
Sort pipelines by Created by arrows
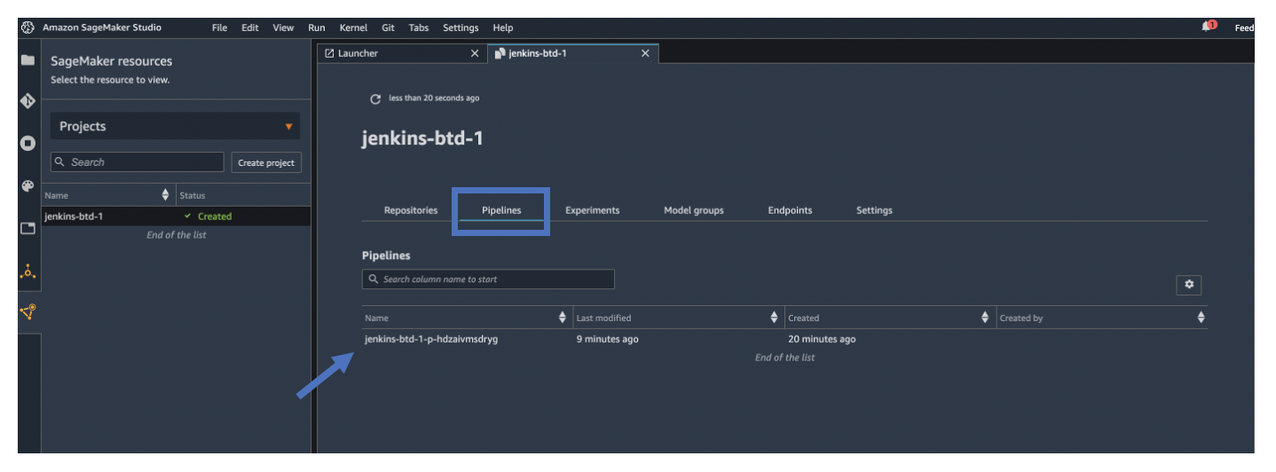coord(1200,318)
